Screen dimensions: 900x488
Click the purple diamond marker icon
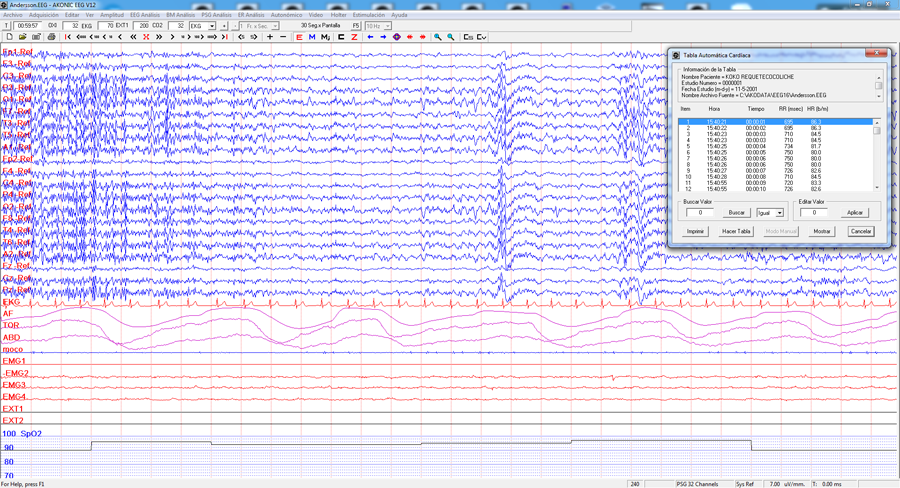point(396,37)
